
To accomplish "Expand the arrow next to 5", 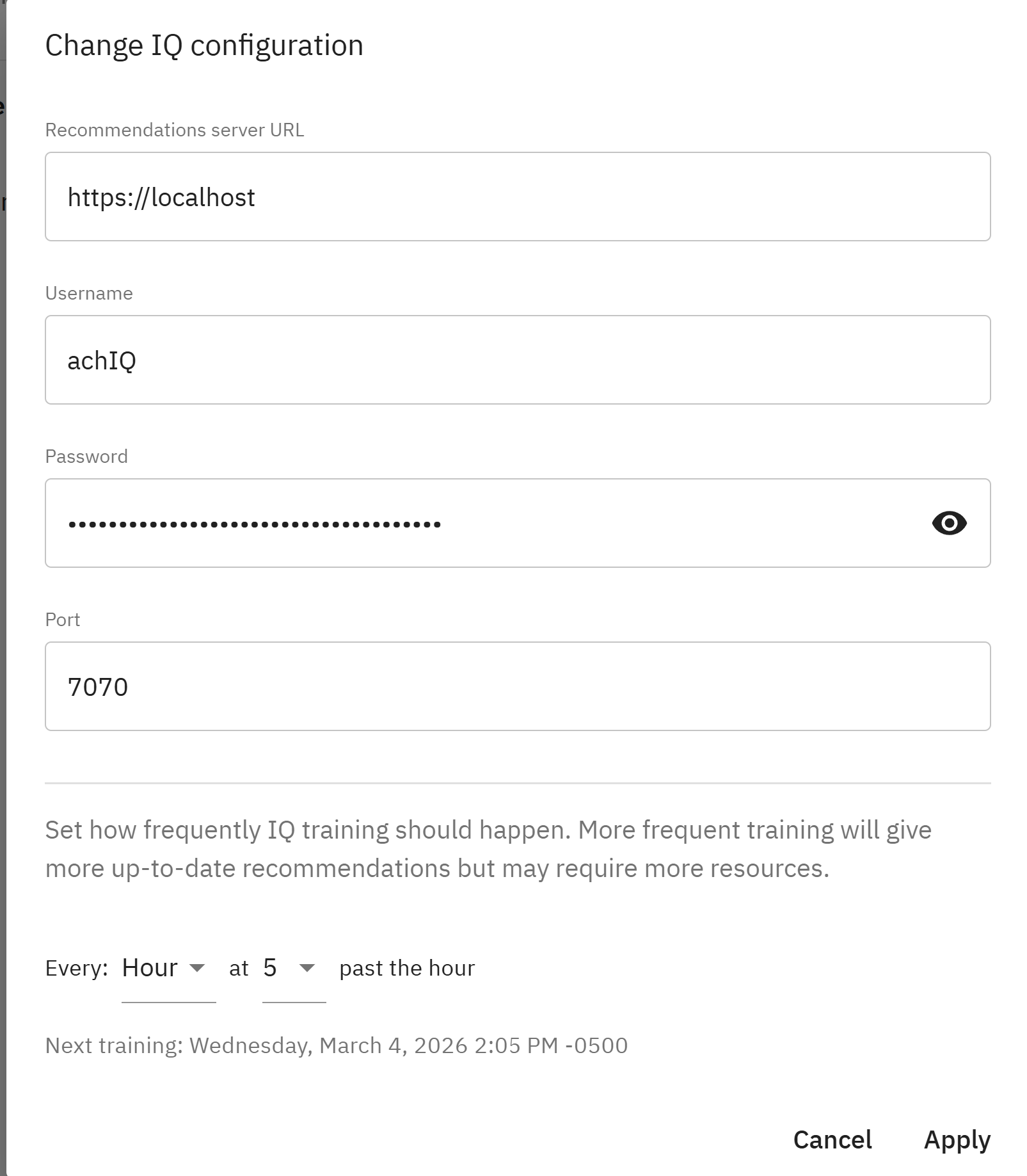I will point(307,968).
